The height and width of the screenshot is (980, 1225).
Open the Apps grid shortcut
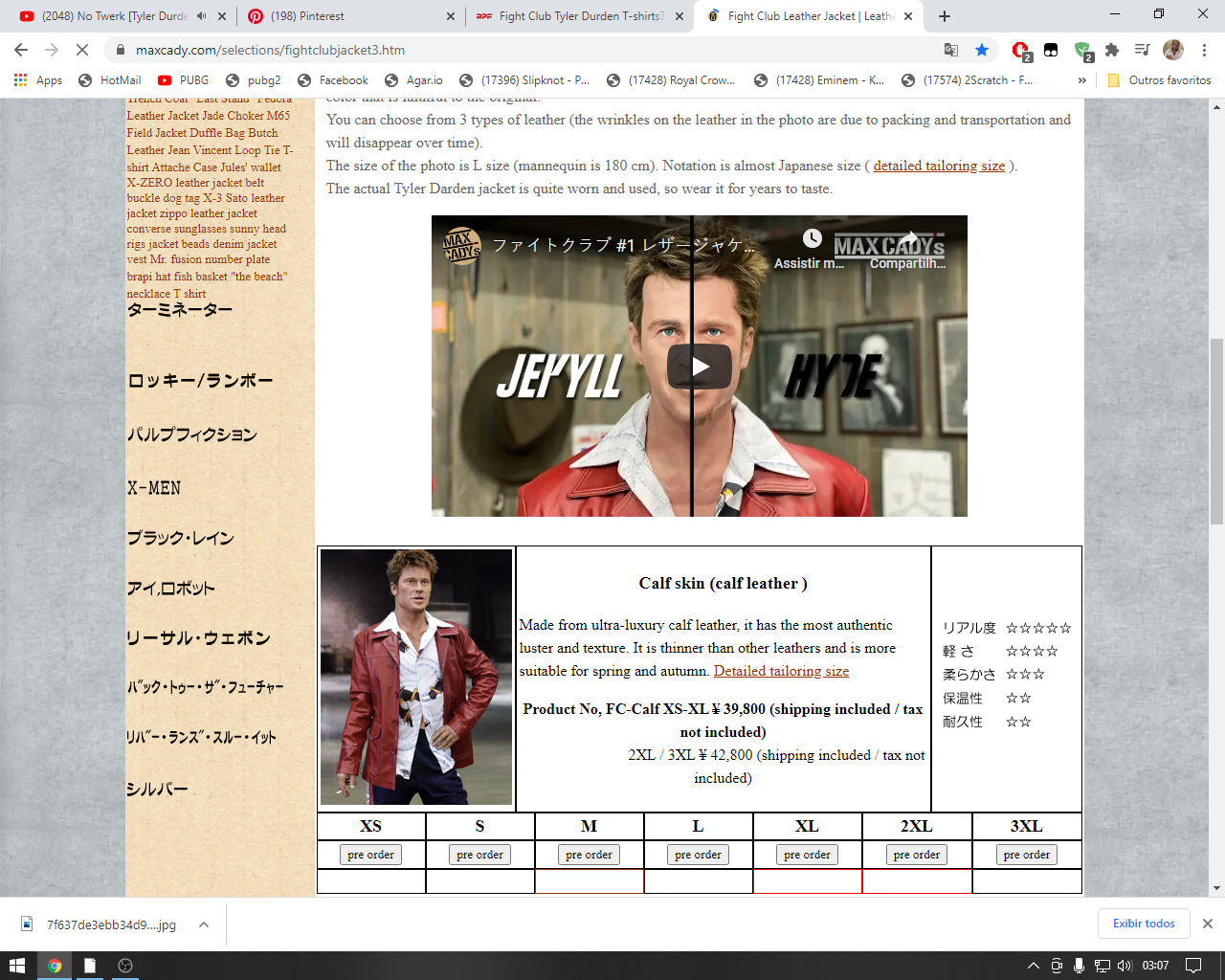point(38,80)
